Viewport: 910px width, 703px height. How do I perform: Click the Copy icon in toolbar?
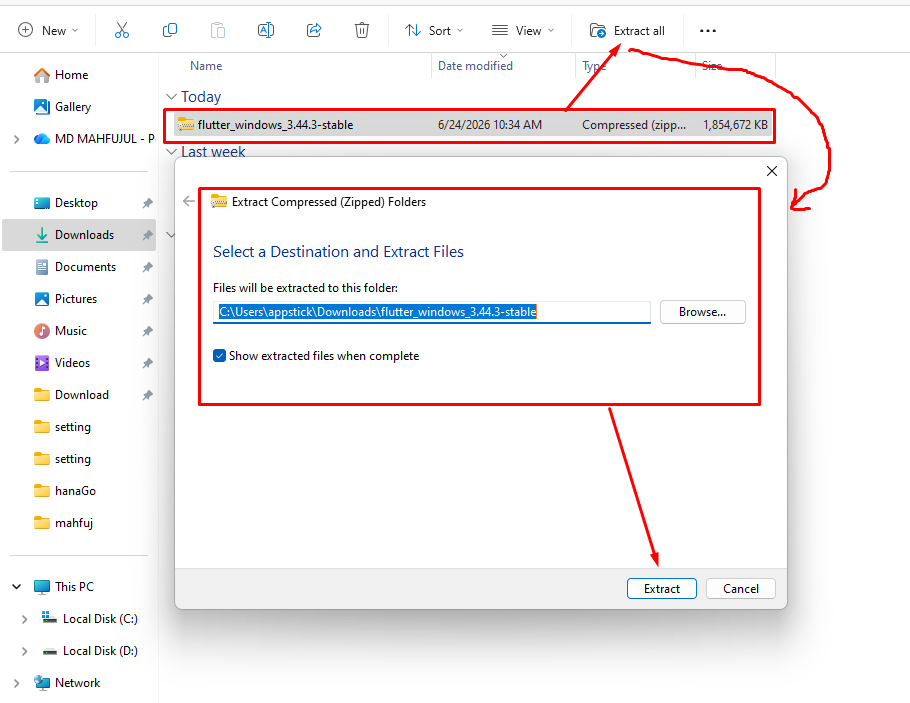(169, 30)
